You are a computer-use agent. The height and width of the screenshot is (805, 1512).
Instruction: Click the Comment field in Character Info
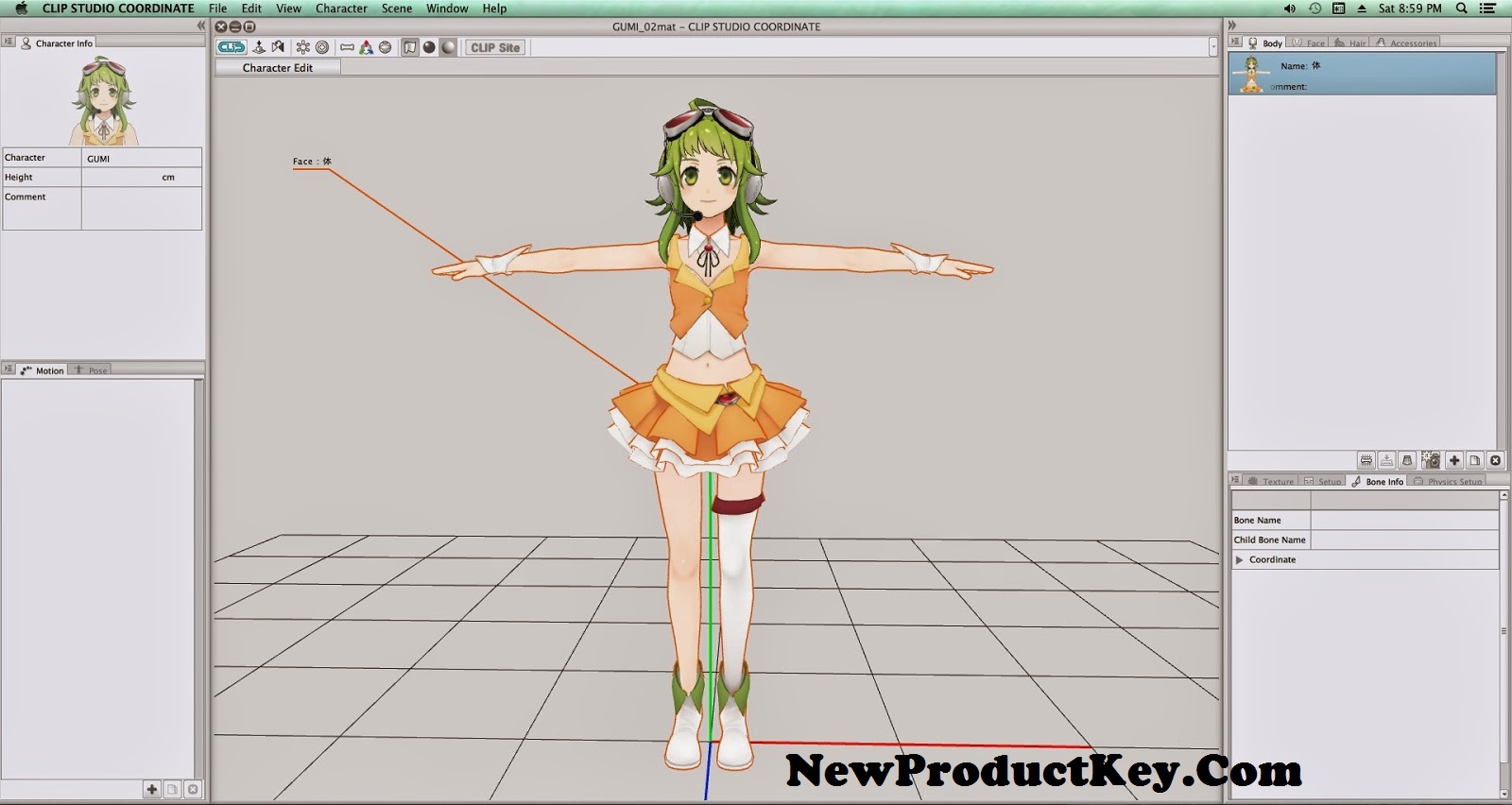[x=141, y=208]
